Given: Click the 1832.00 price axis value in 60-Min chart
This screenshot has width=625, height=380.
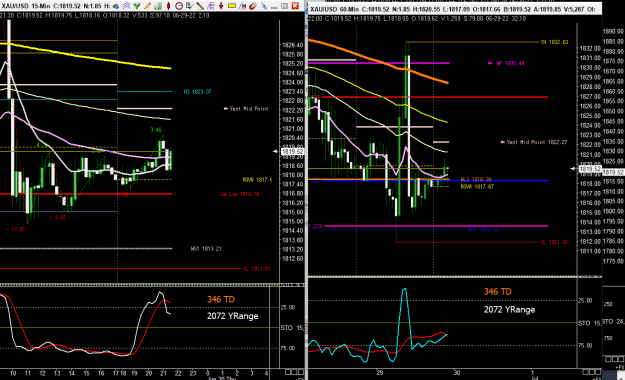Looking at the screenshot, I should pyautogui.click(x=590, y=48).
